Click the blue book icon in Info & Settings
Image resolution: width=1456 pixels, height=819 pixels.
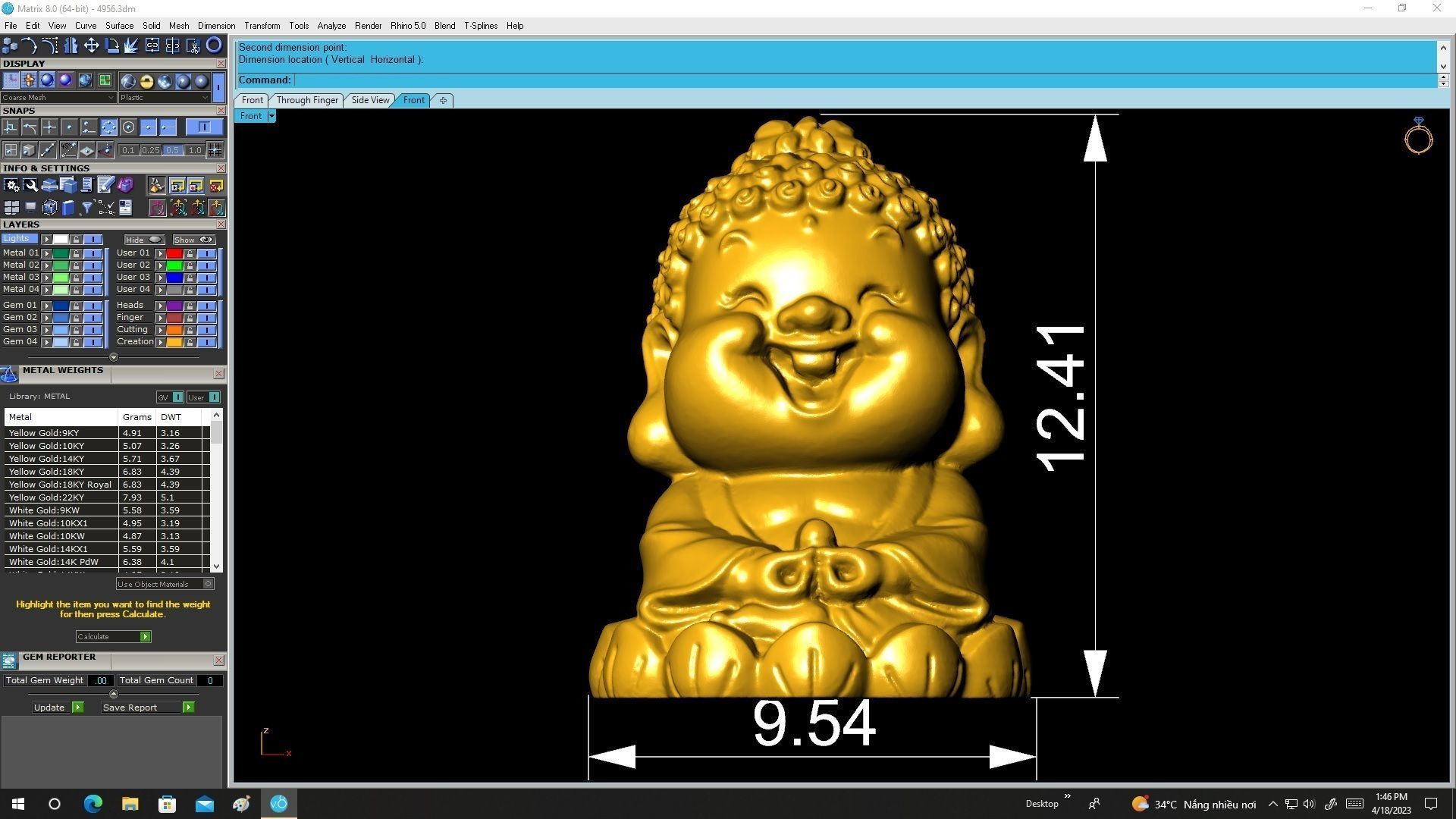coord(68,208)
